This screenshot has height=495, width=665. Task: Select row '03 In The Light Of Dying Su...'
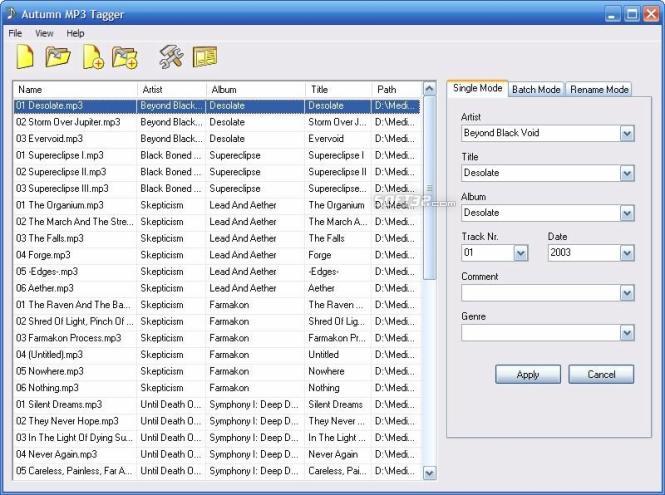[x=217, y=438]
